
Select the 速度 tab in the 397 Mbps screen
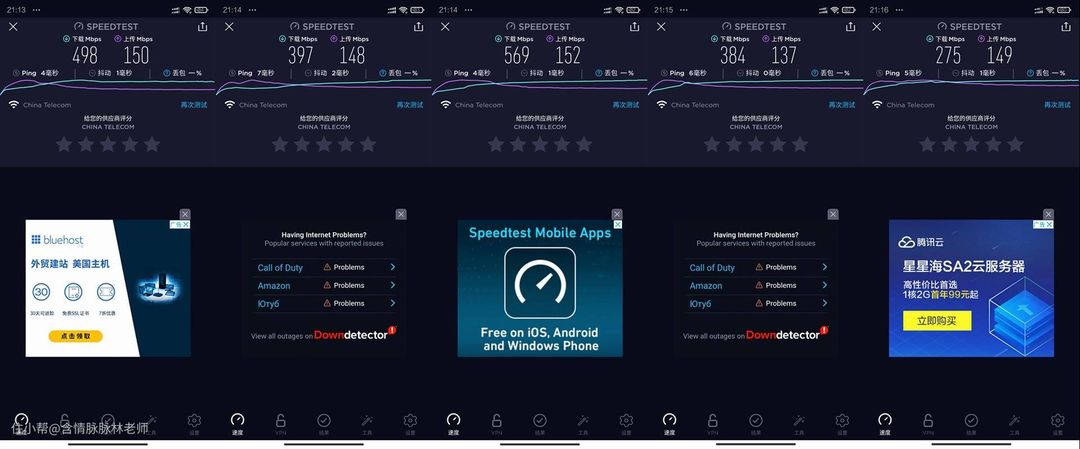238,423
